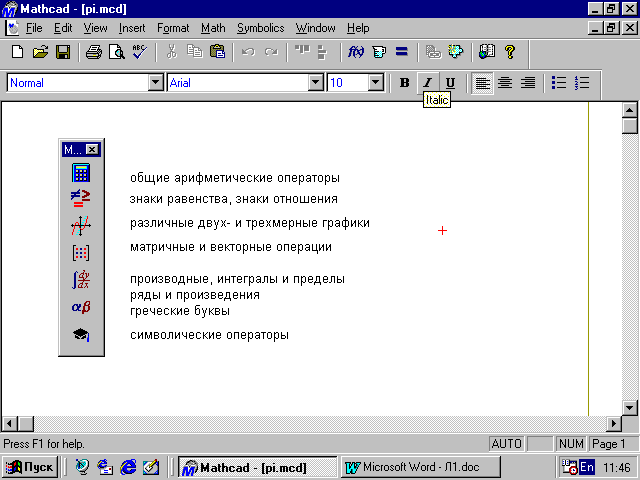Click text 'греческие буквы'
Viewport: 640px width, 480px height.
tap(180, 311)
